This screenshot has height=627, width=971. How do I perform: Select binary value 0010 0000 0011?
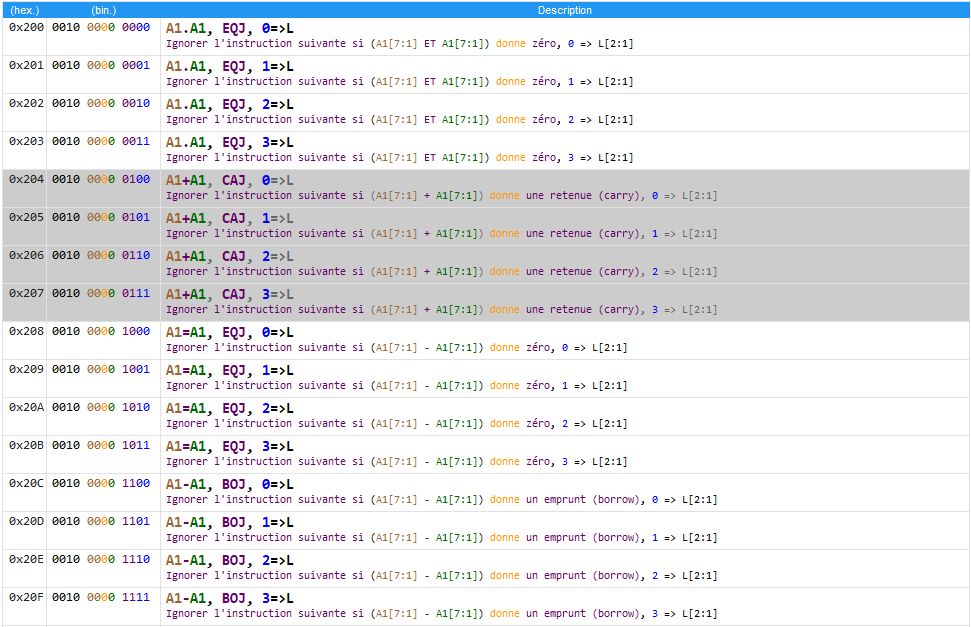[101, 141]
